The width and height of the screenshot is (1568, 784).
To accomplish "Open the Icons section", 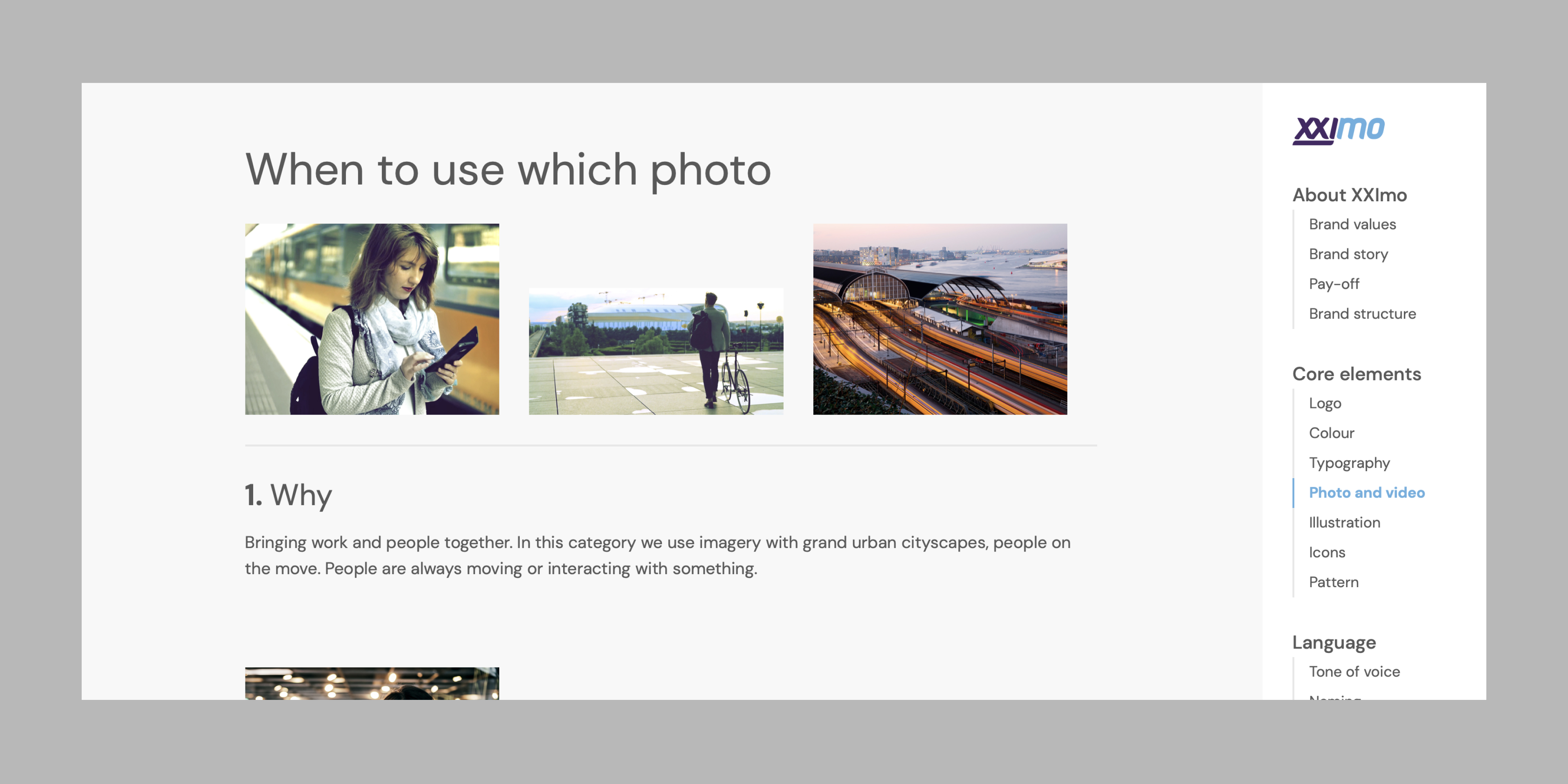I will tap(1327, 552).
